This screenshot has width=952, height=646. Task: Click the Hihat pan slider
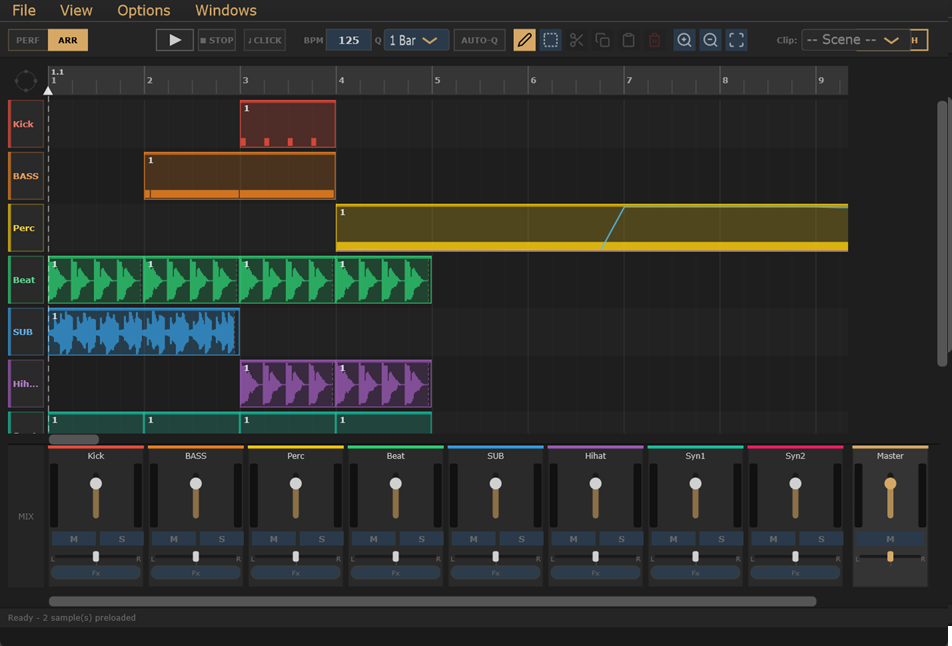pos(595,557)
